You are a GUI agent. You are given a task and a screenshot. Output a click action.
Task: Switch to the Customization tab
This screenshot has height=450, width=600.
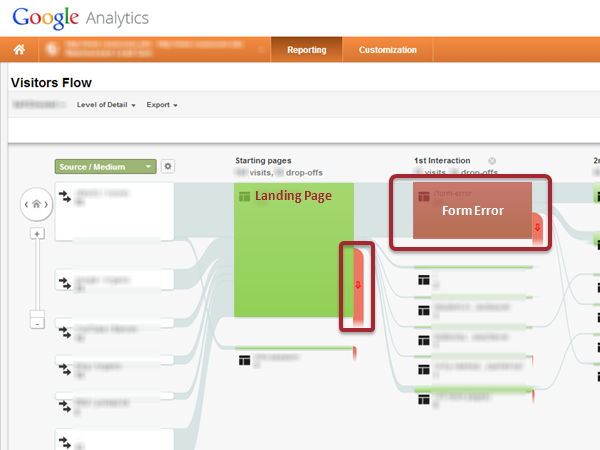click(x=388, y=50)
